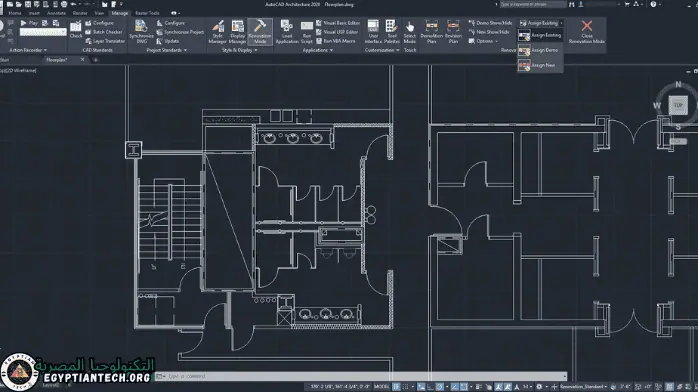This screenshot has width=698, height=392.
Task: Collapse the Assign Existing split-button dropdown
Action: point(561,23)
